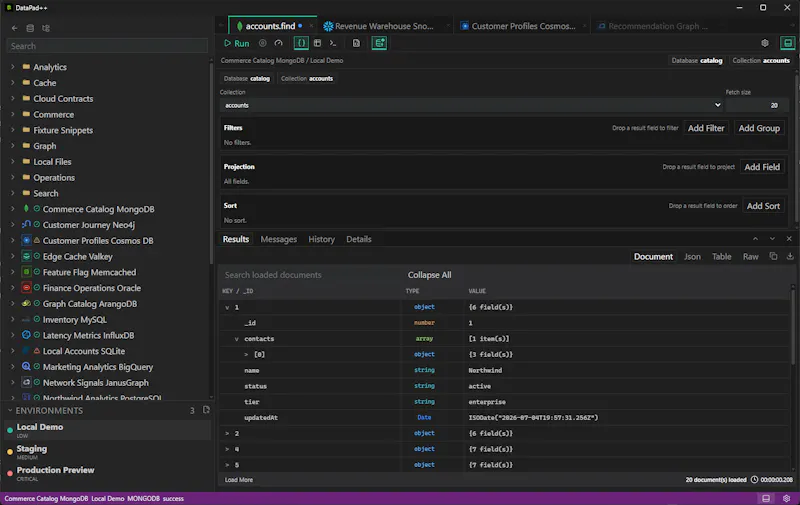The image size is (800, 505).
Task: Collapse the ENVIRONMENTS section
Action: click(x=10, y=411)
